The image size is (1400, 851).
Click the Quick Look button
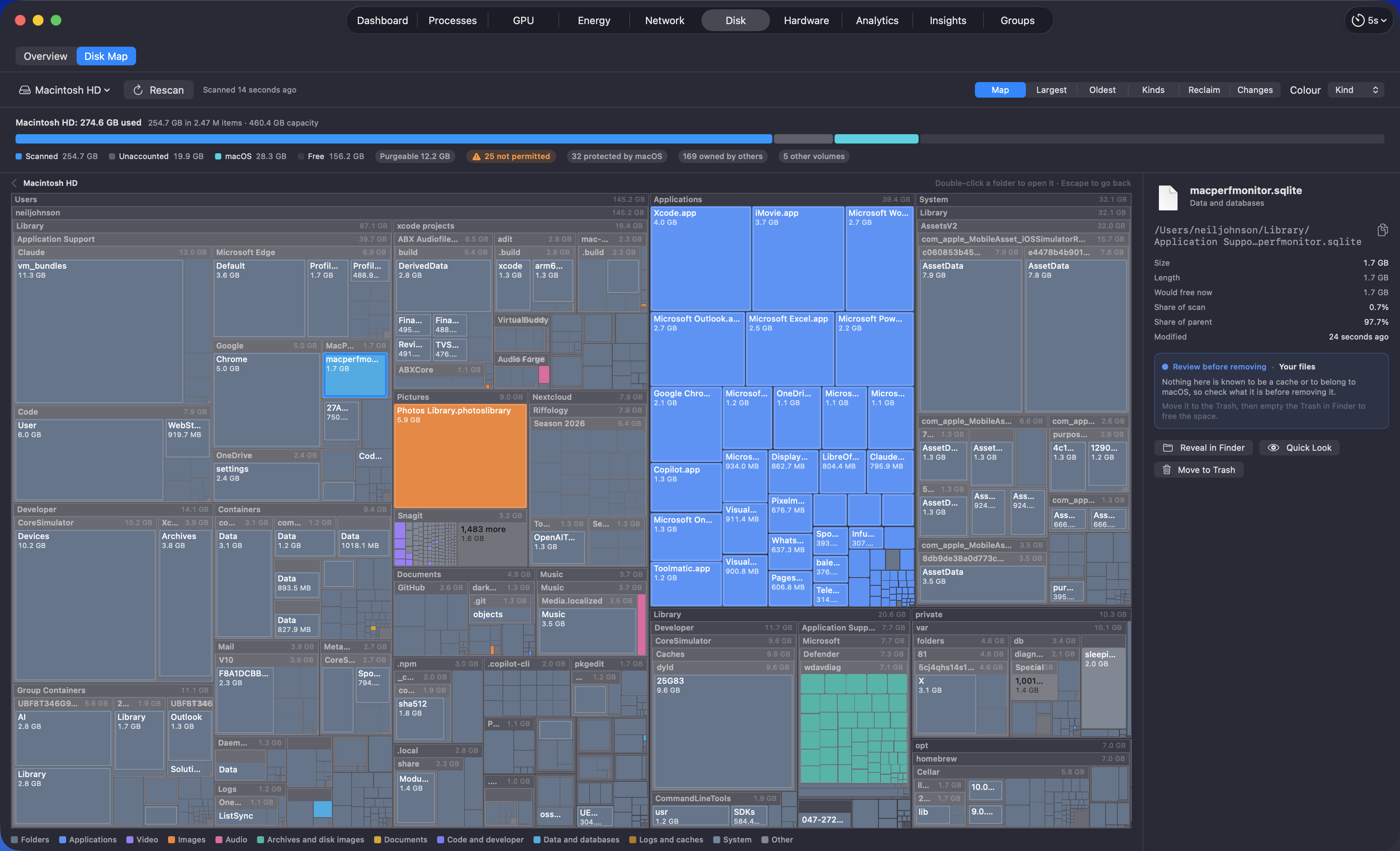coord(1299,448)
